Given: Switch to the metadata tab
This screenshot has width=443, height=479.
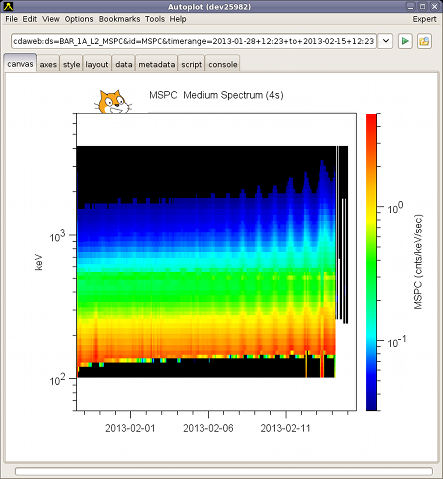Looking at the screenshot, I should click(157, 64).
